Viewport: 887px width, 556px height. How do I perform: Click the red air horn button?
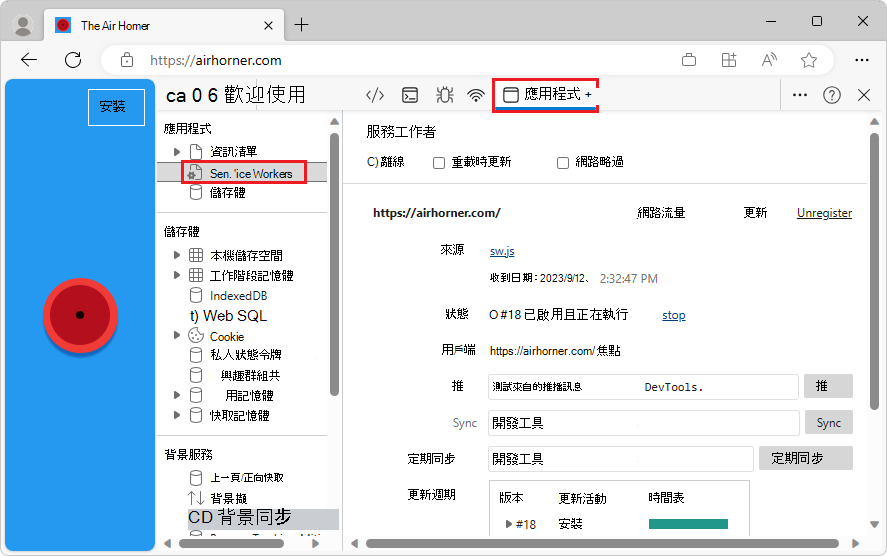(x=80, y=315)
